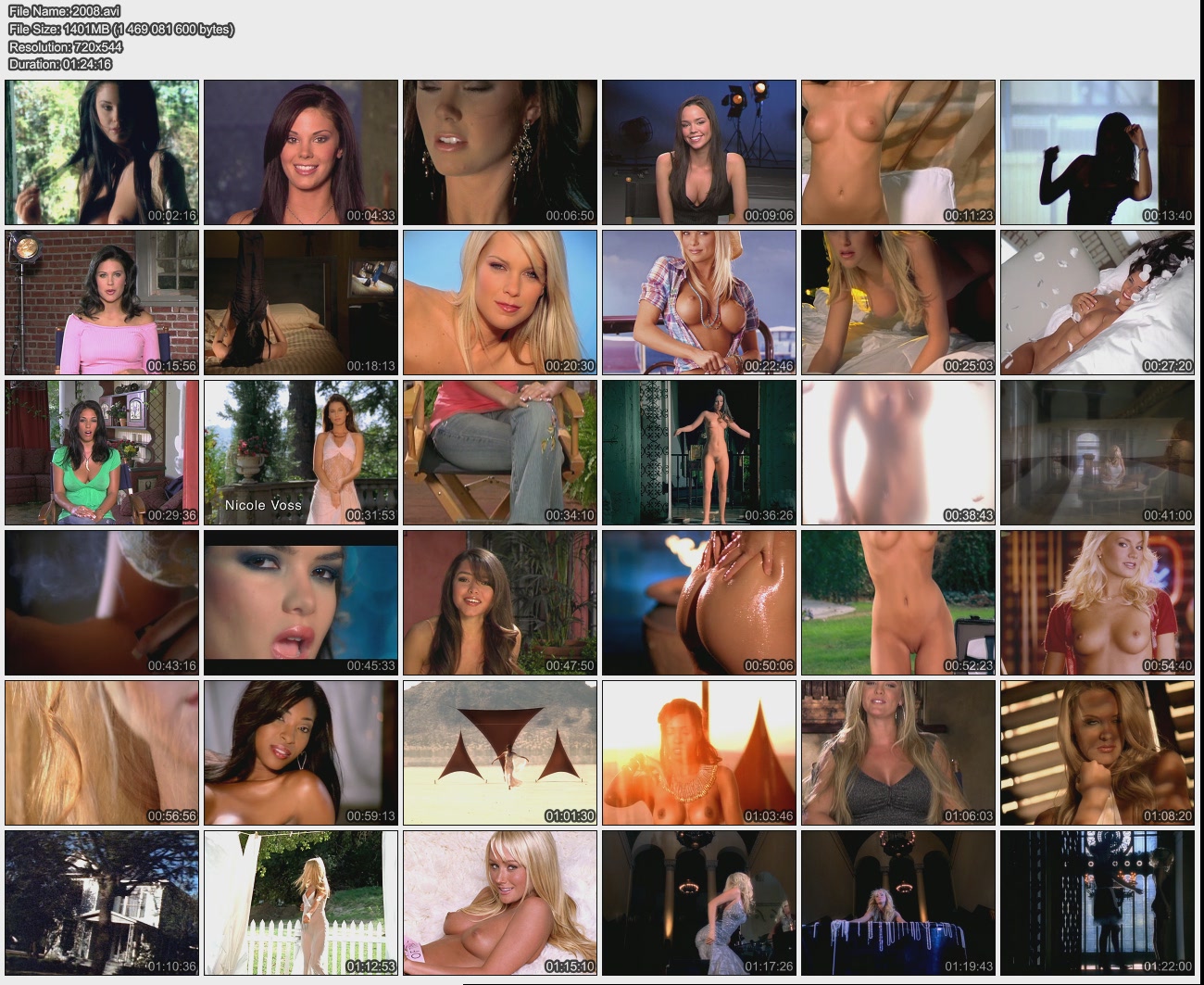
Task: Open the thumbnail timestamped 00:47:50
Action: [x=500, y=602]
